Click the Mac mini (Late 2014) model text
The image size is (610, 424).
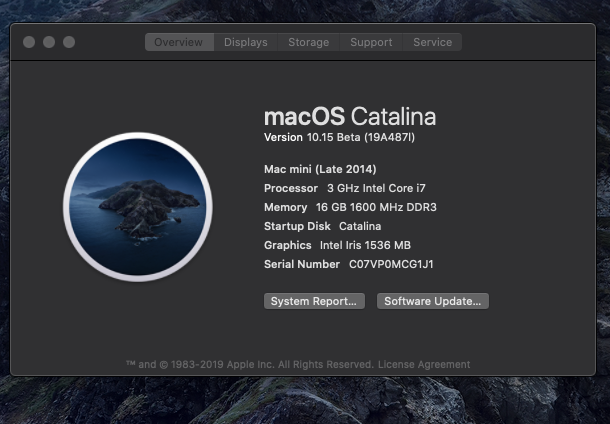click(320, 169)
